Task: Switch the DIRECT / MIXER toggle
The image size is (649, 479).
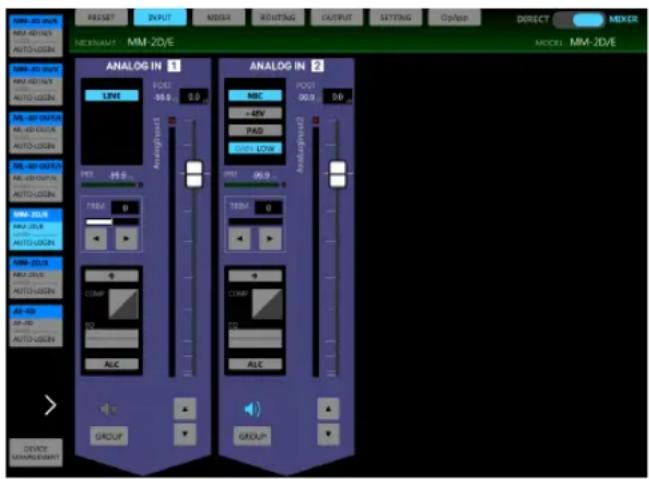Action: coord(578,19)
